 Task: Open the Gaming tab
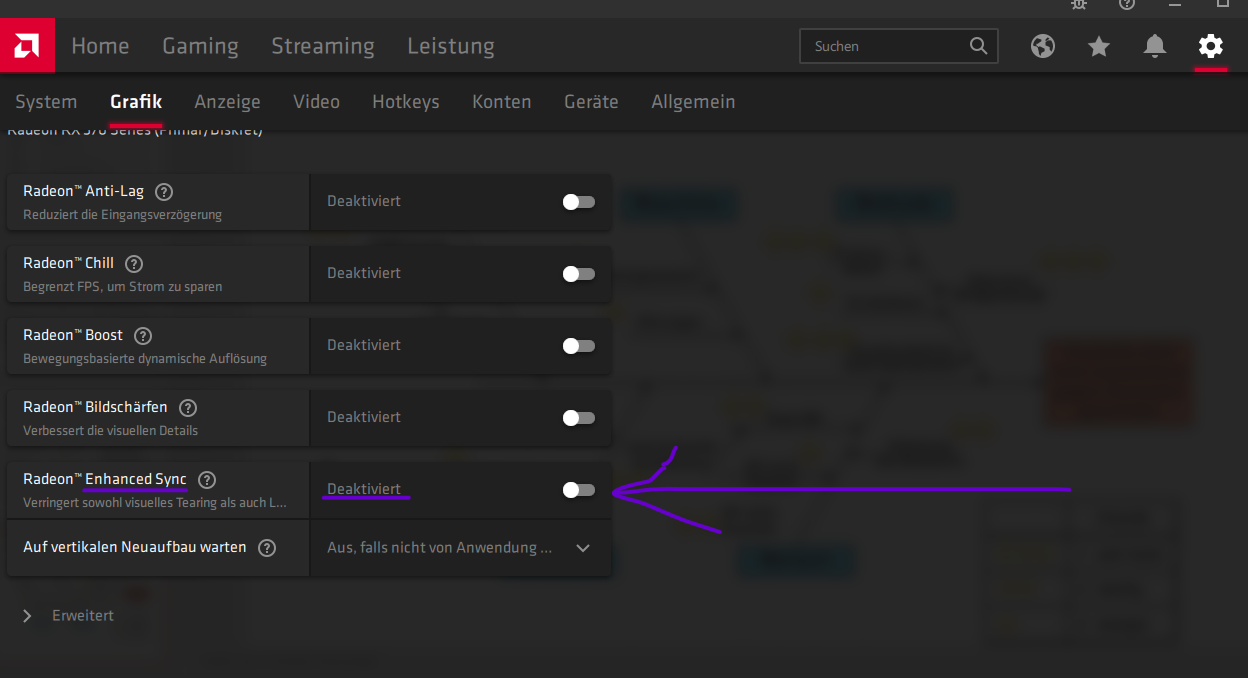point(200,46)
